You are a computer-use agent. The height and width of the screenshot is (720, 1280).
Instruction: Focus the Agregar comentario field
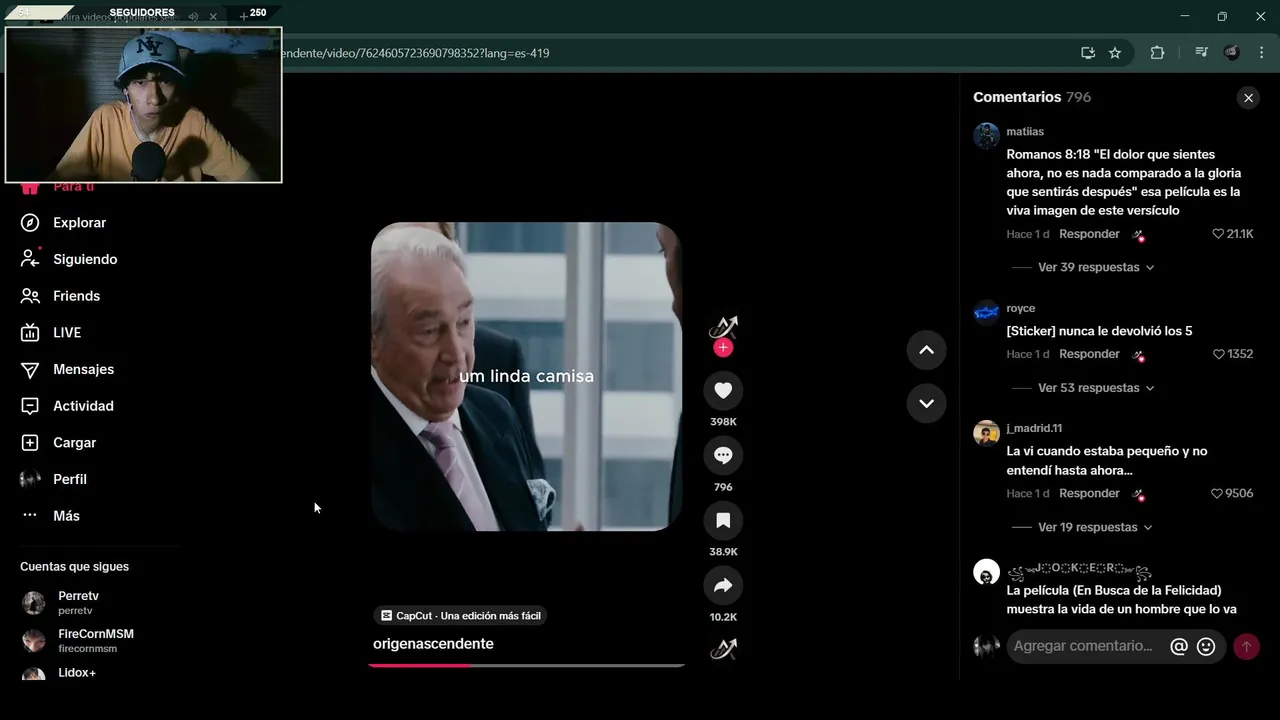tap(1084, 647)
